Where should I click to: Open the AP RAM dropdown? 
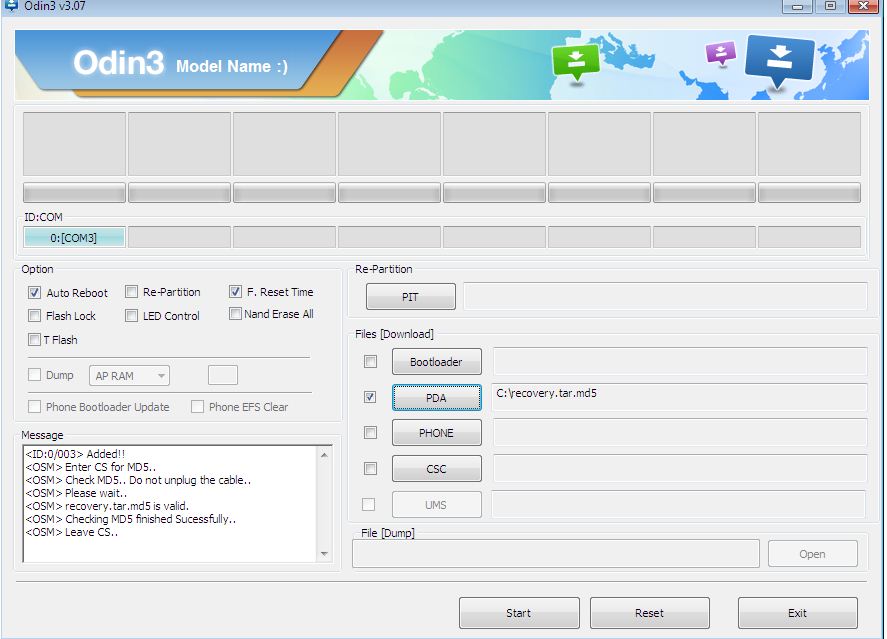pos(130,376)
